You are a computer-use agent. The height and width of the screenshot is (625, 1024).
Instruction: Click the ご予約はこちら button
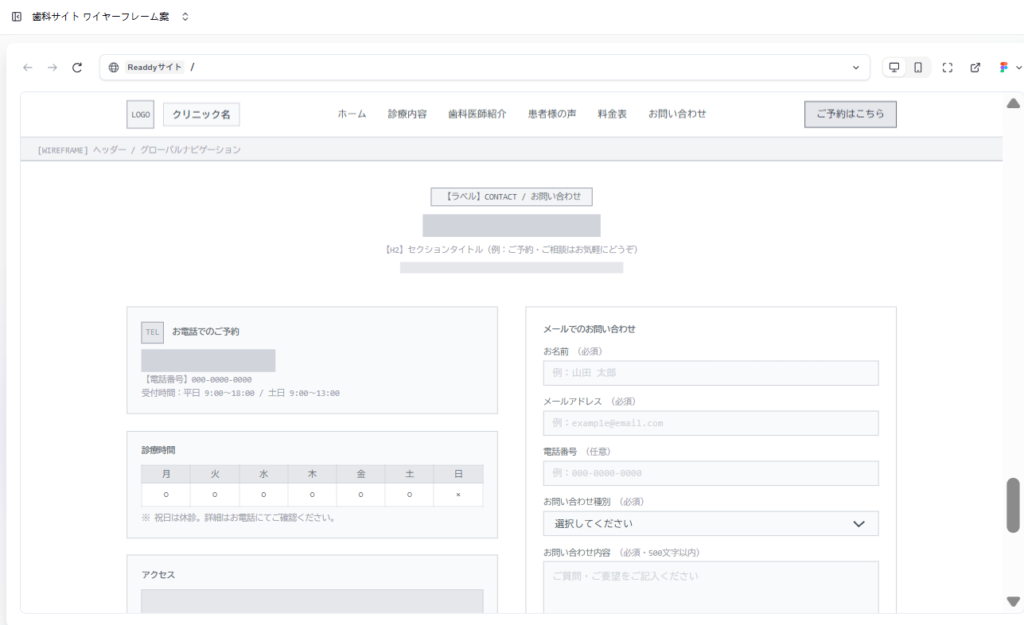point(850,114)
